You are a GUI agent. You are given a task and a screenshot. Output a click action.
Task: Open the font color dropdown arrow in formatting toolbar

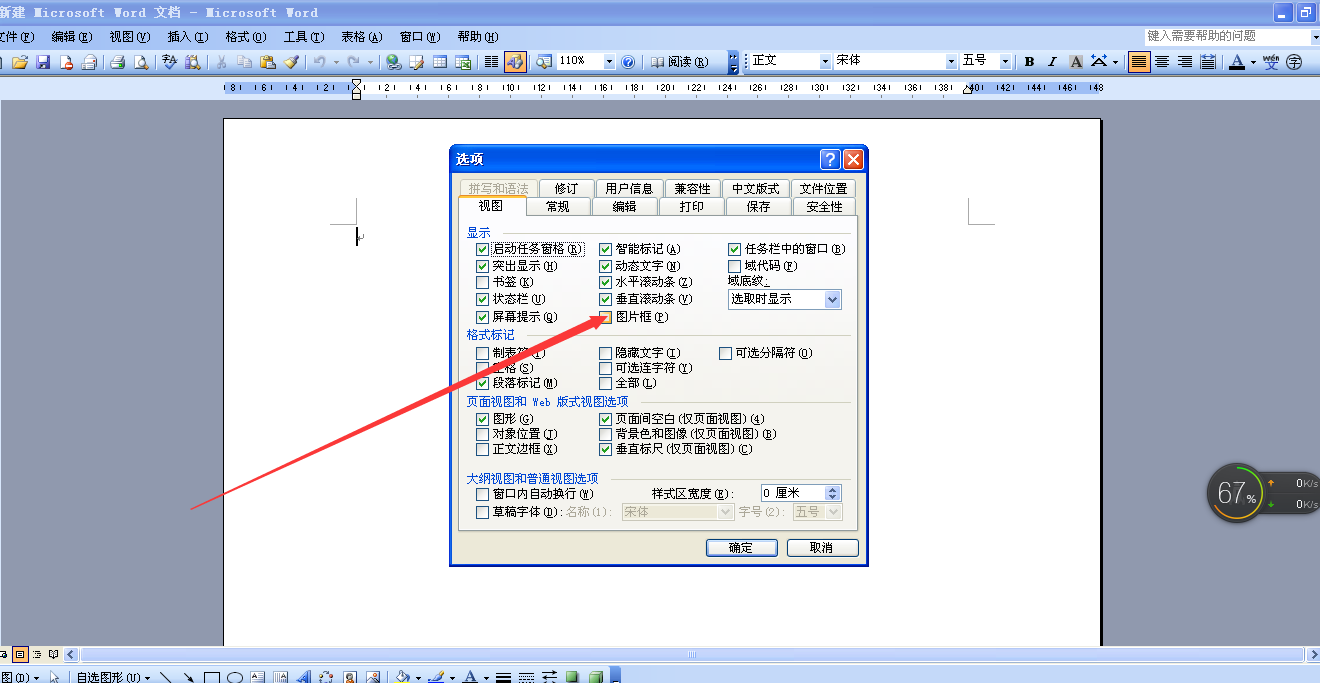click(x=1253, y=62)
